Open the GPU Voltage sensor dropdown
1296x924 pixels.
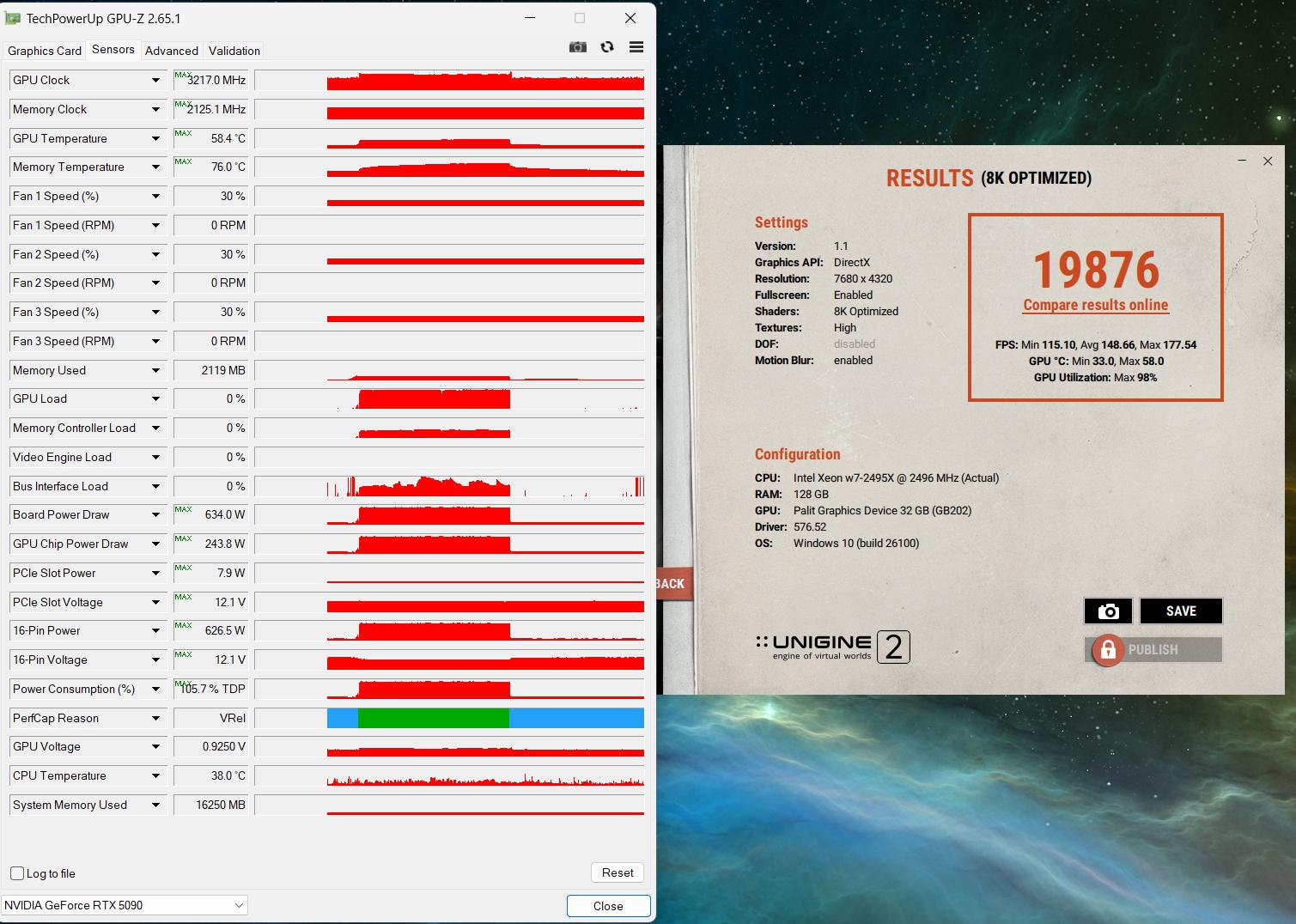pos(155,746)
